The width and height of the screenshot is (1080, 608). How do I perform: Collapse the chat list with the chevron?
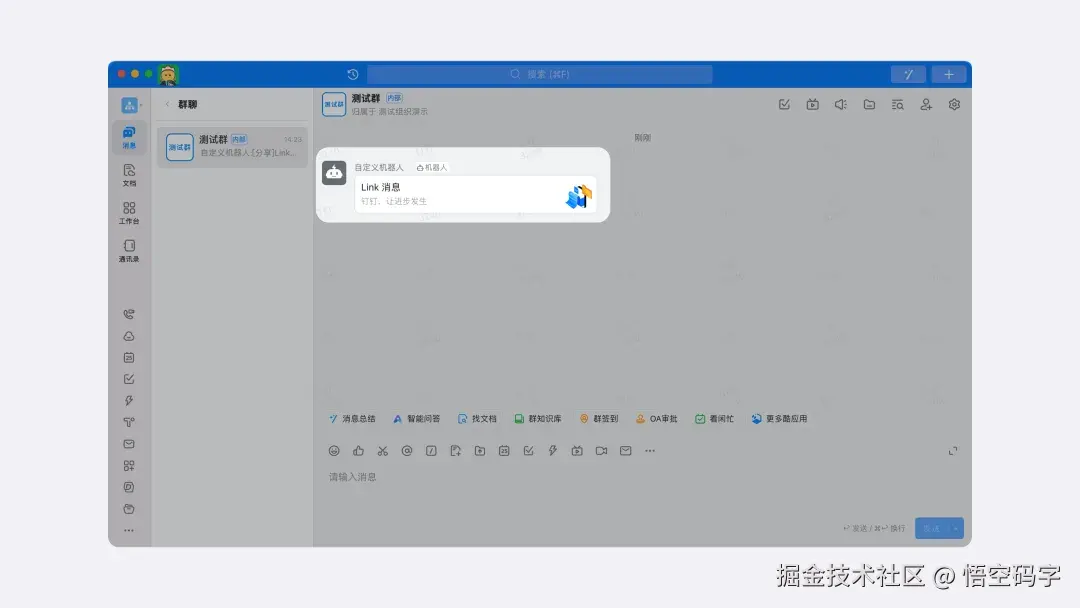168,103
